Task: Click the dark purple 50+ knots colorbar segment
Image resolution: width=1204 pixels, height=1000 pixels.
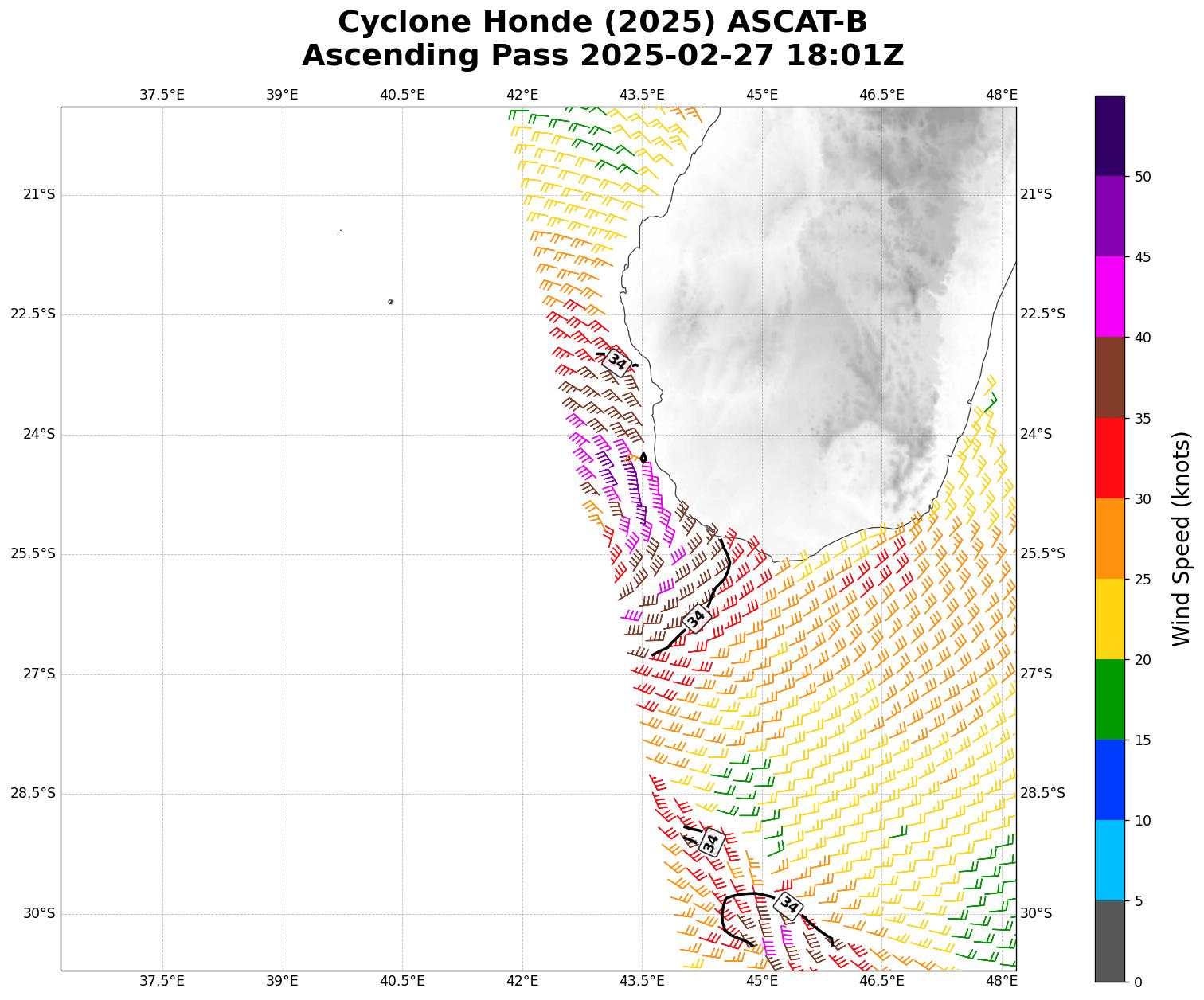Action: [1109, 135]
